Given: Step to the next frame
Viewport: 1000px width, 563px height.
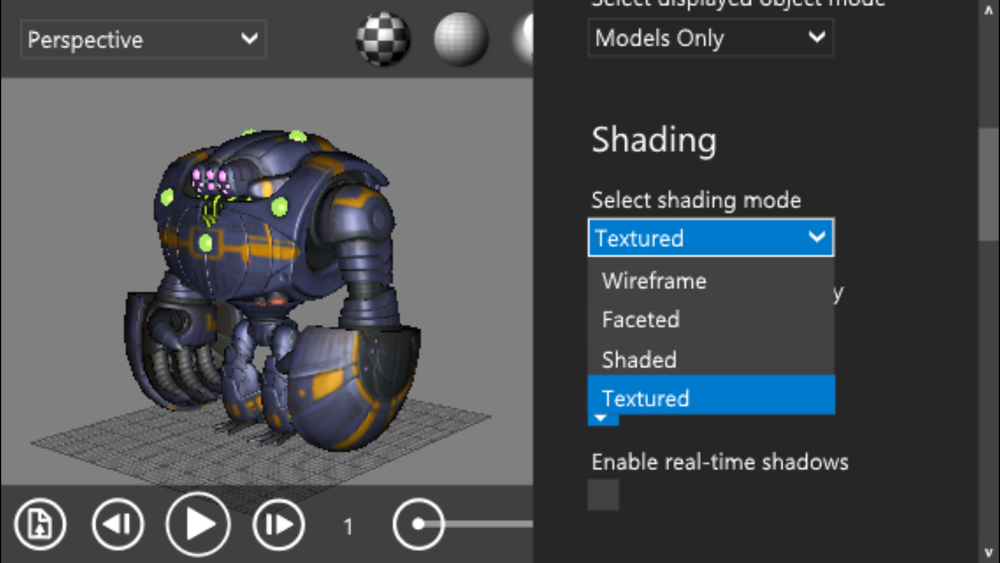Looking at the screenshot, I should 278,525.
